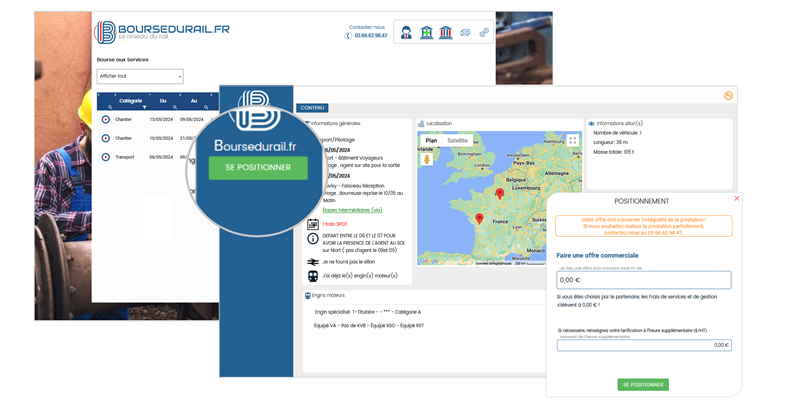Click the Google logo on the map
Screen dimensions: 800x413
429,261
